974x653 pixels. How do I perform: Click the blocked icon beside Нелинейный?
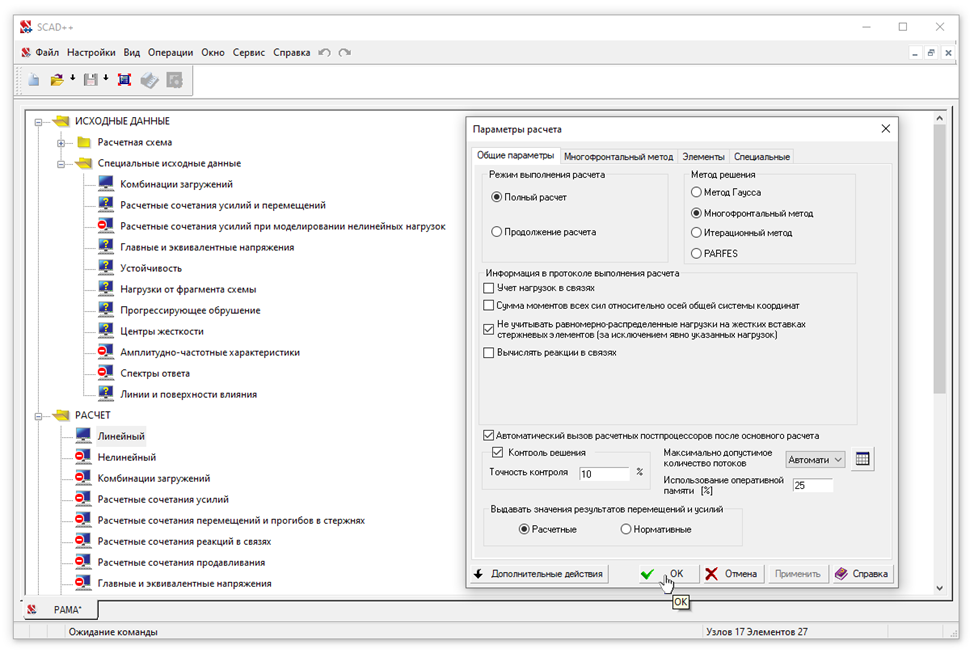click(x=83, y=457)
